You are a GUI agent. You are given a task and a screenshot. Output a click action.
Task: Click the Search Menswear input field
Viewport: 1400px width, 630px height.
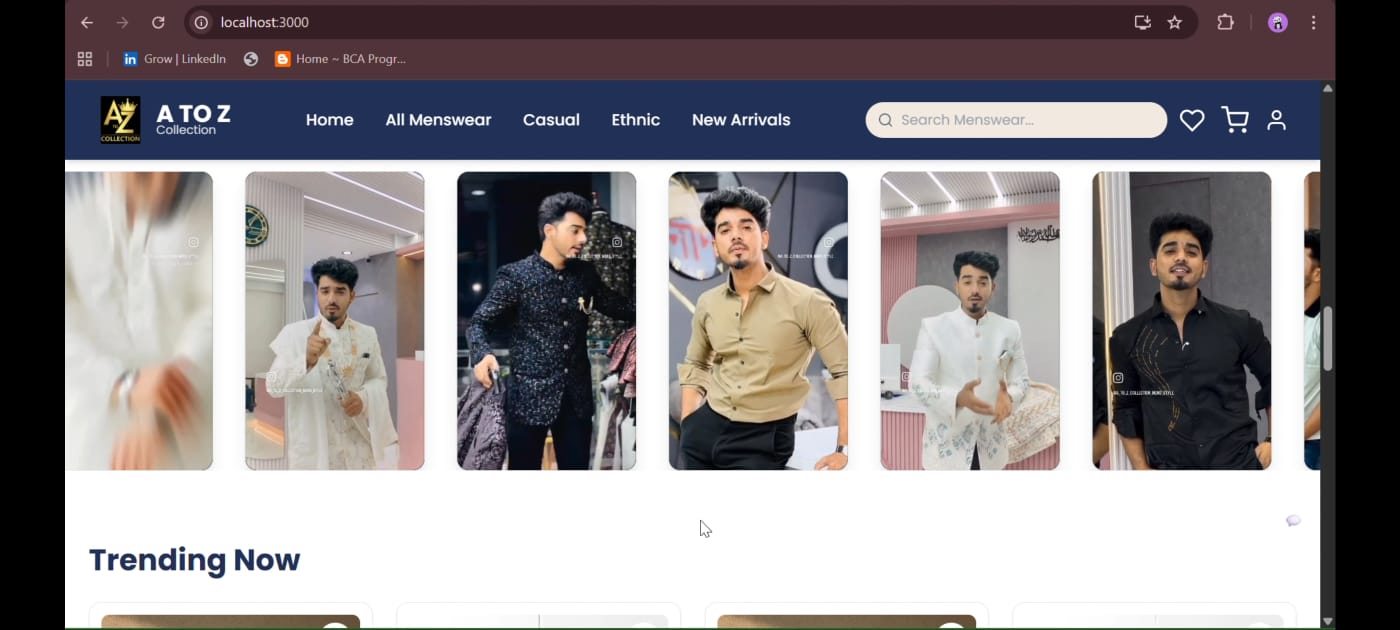pos(1020,120)
